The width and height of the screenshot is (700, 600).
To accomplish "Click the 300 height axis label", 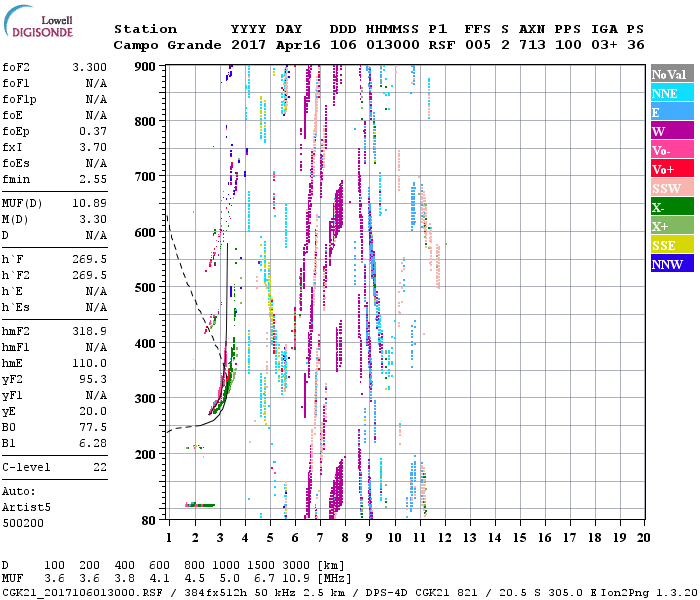I will click(x=145, y=399).
